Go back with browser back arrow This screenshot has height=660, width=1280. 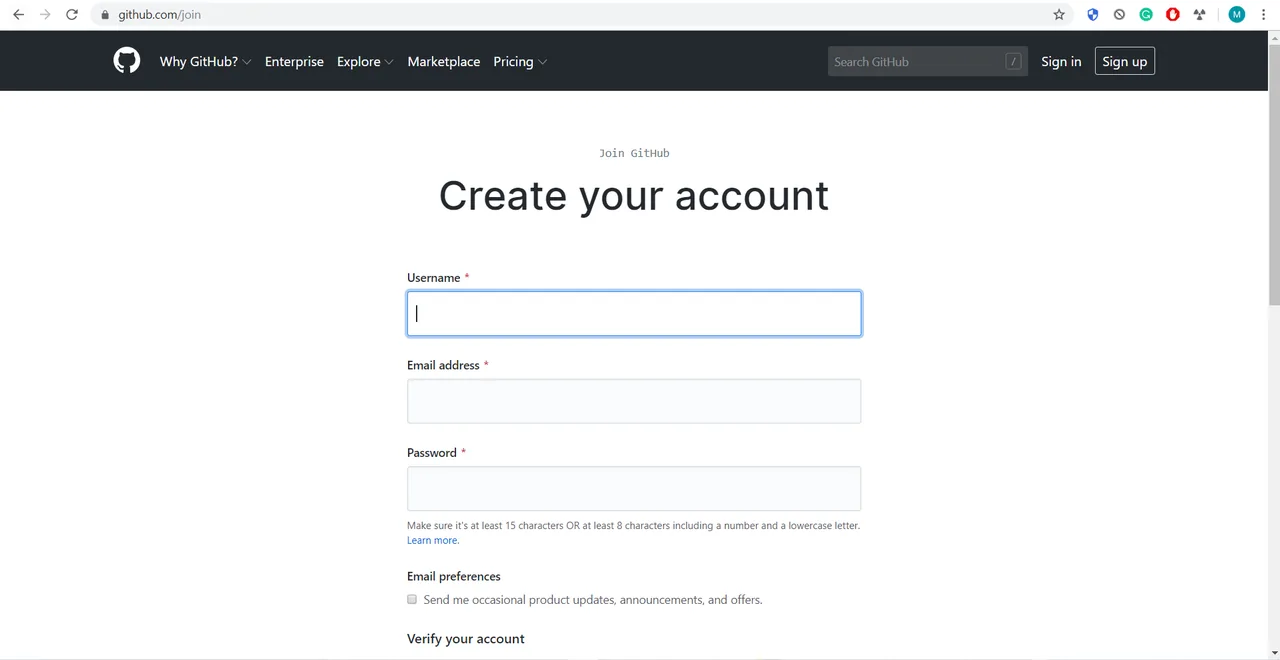[18, 15]
